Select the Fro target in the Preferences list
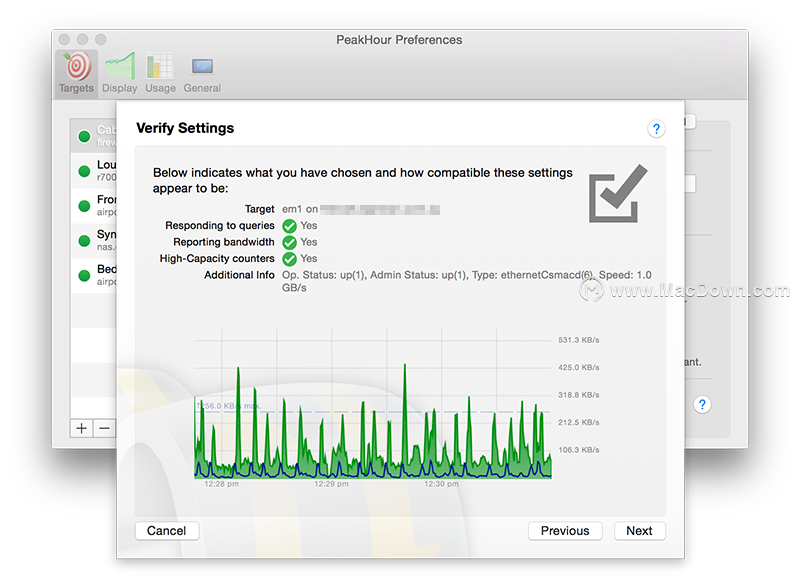The width and height of the screenshot is (800, 578). tap(94, 206)
